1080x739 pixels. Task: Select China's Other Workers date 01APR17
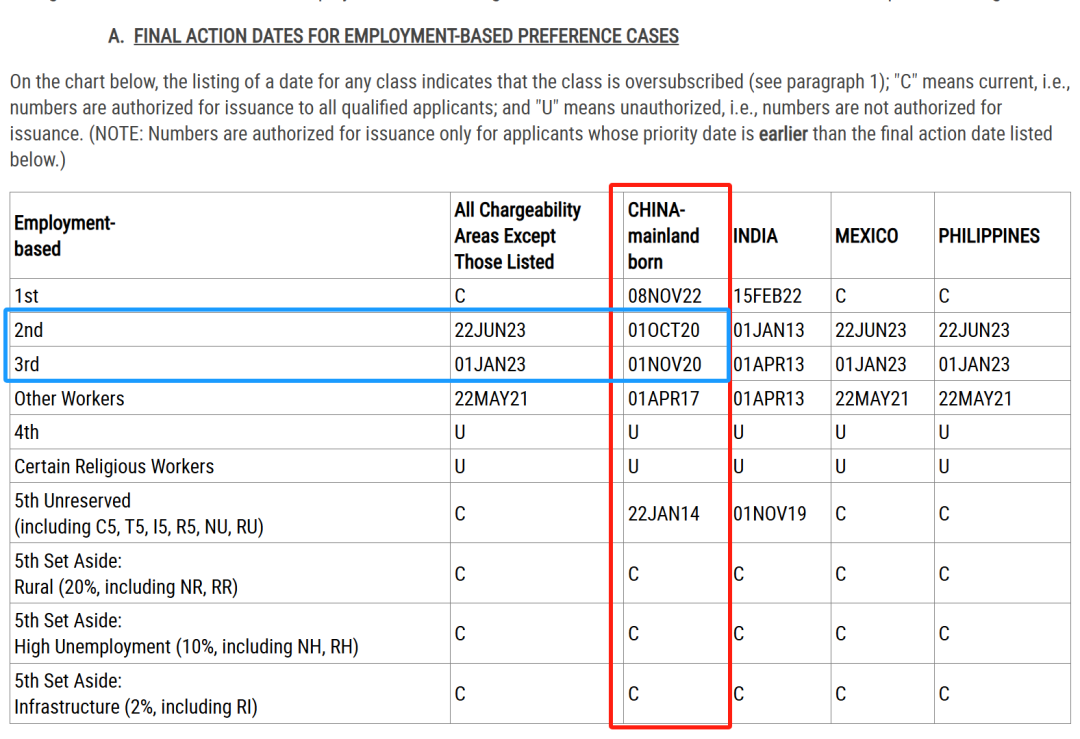point(664,398)
